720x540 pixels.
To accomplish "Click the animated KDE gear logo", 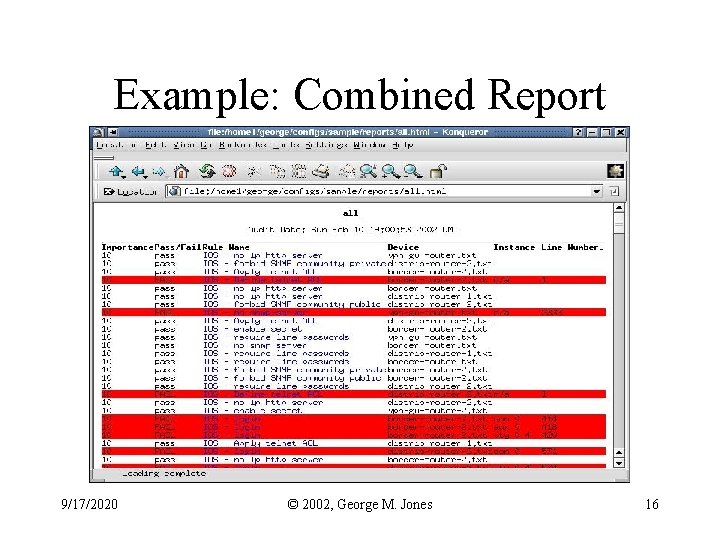I will pos(615,171).
